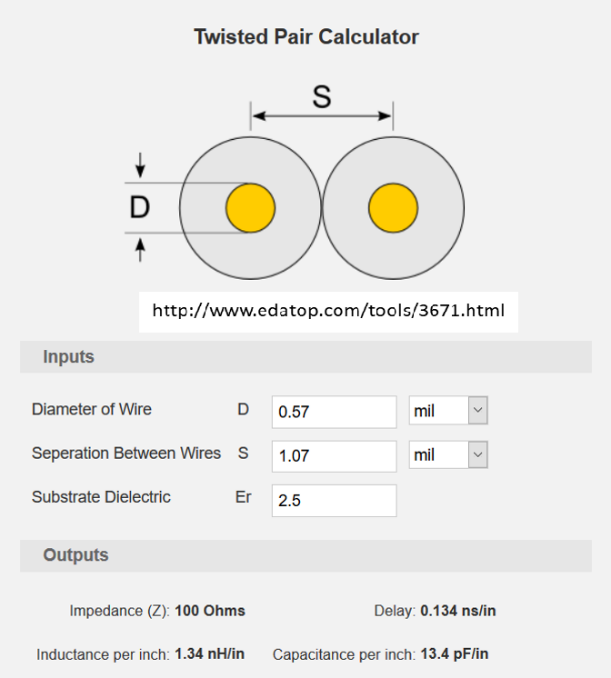Click the right yellow conductor circle
The image size is (611, 678).
tap(393, 208)
